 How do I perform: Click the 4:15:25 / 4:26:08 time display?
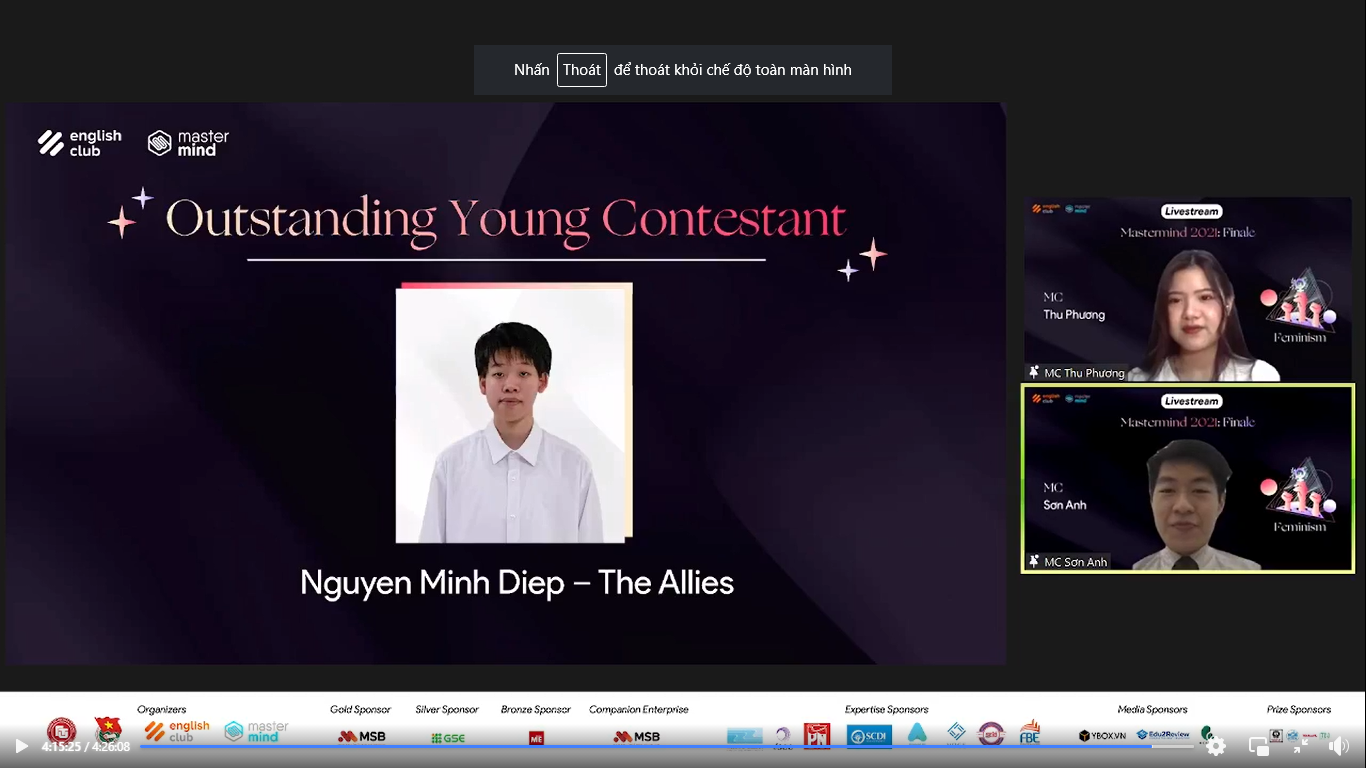pos(86,746)
